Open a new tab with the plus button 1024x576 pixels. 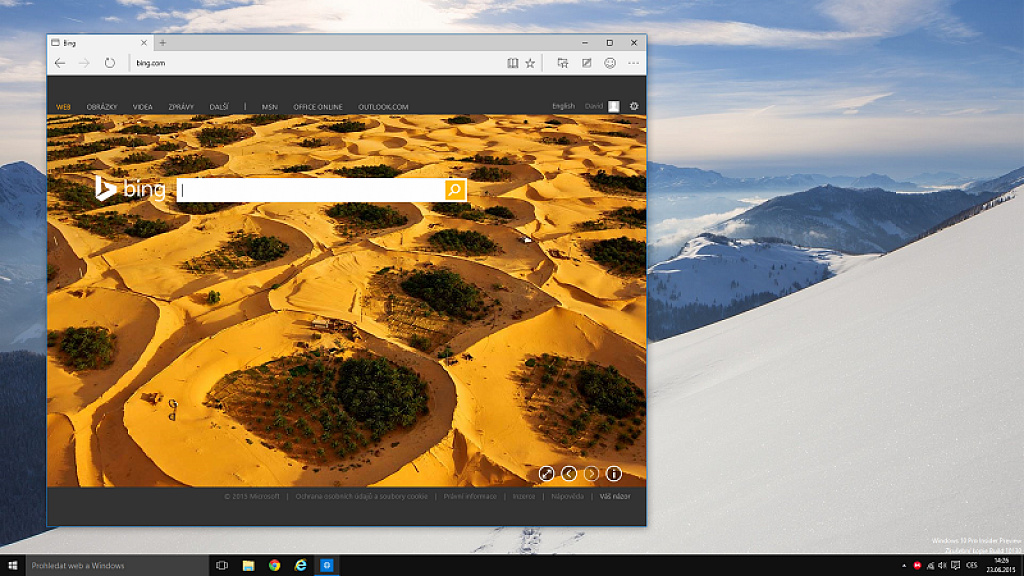point(163,43)
